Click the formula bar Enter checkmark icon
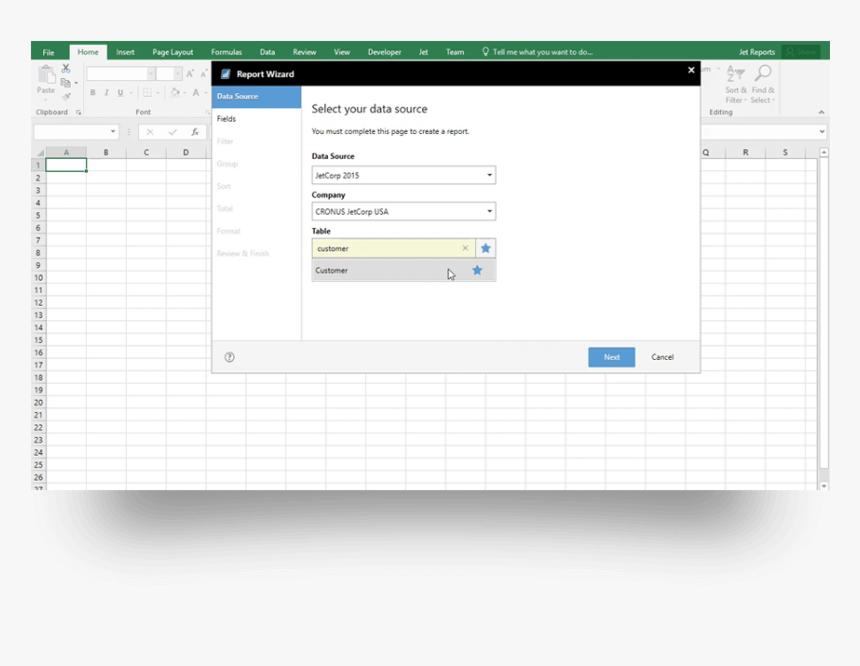 [173, 132]
